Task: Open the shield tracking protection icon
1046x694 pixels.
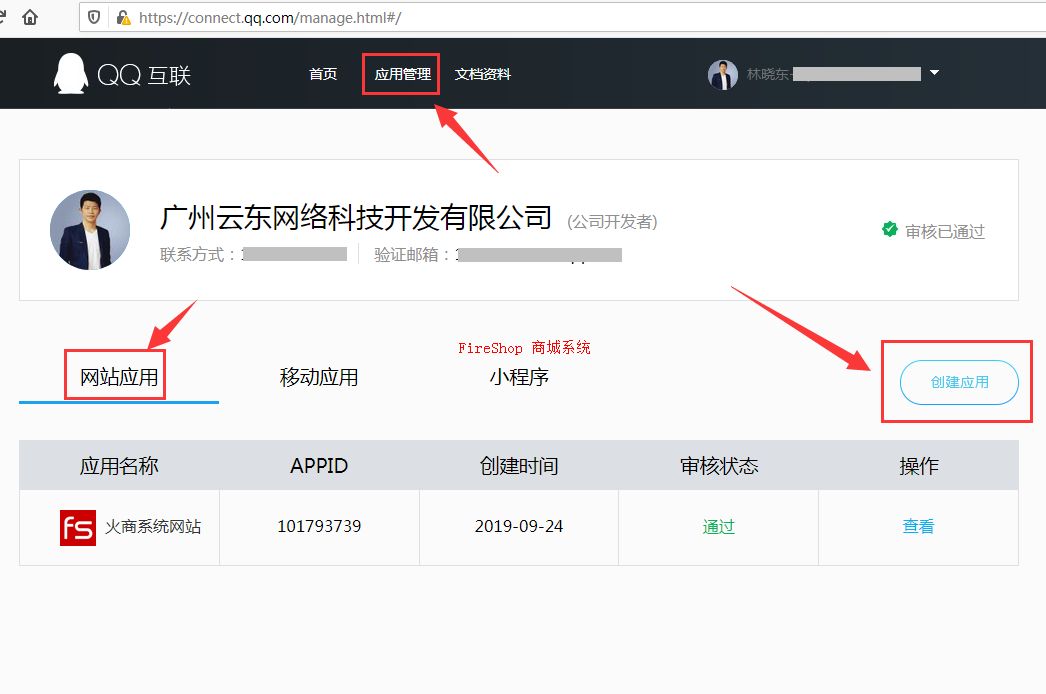Action: coord(94,17)
